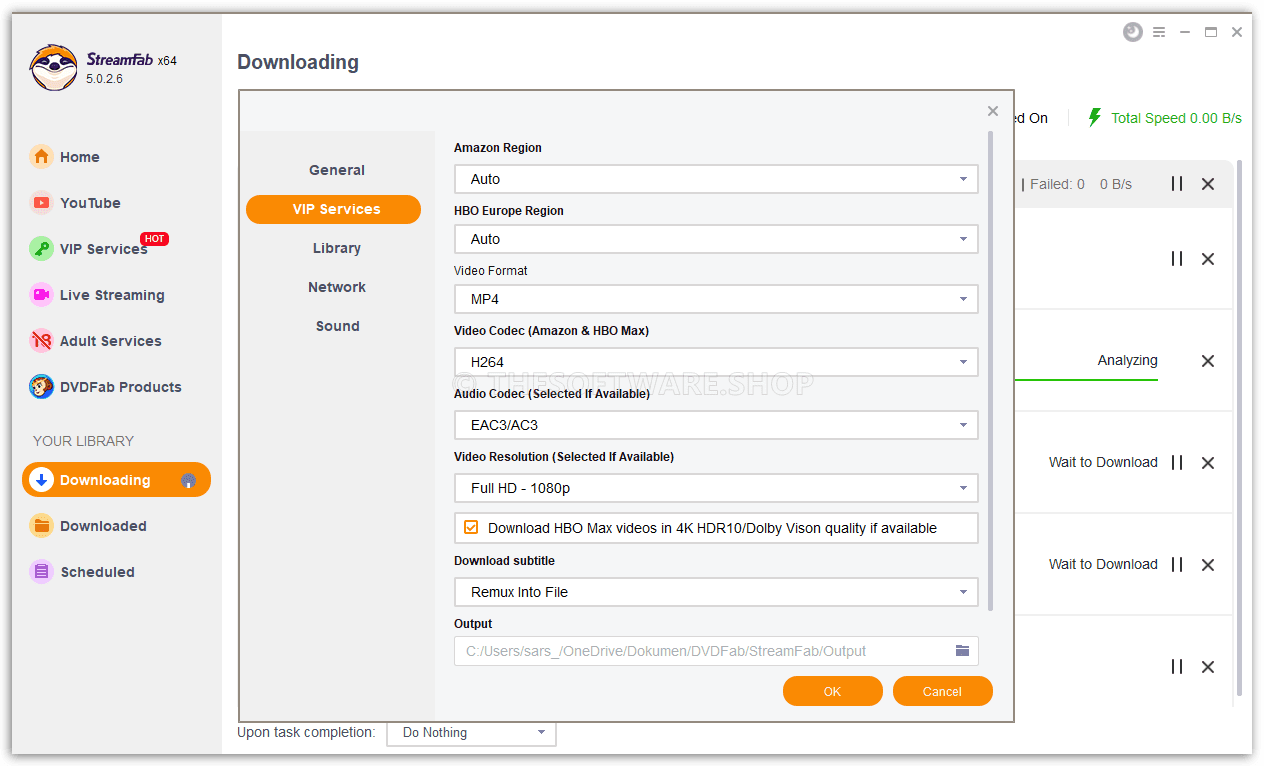Remove the second Wait to Download task
This screenshot has height=766, width=1264.
pyautogui.click(x=1208, y=565)
